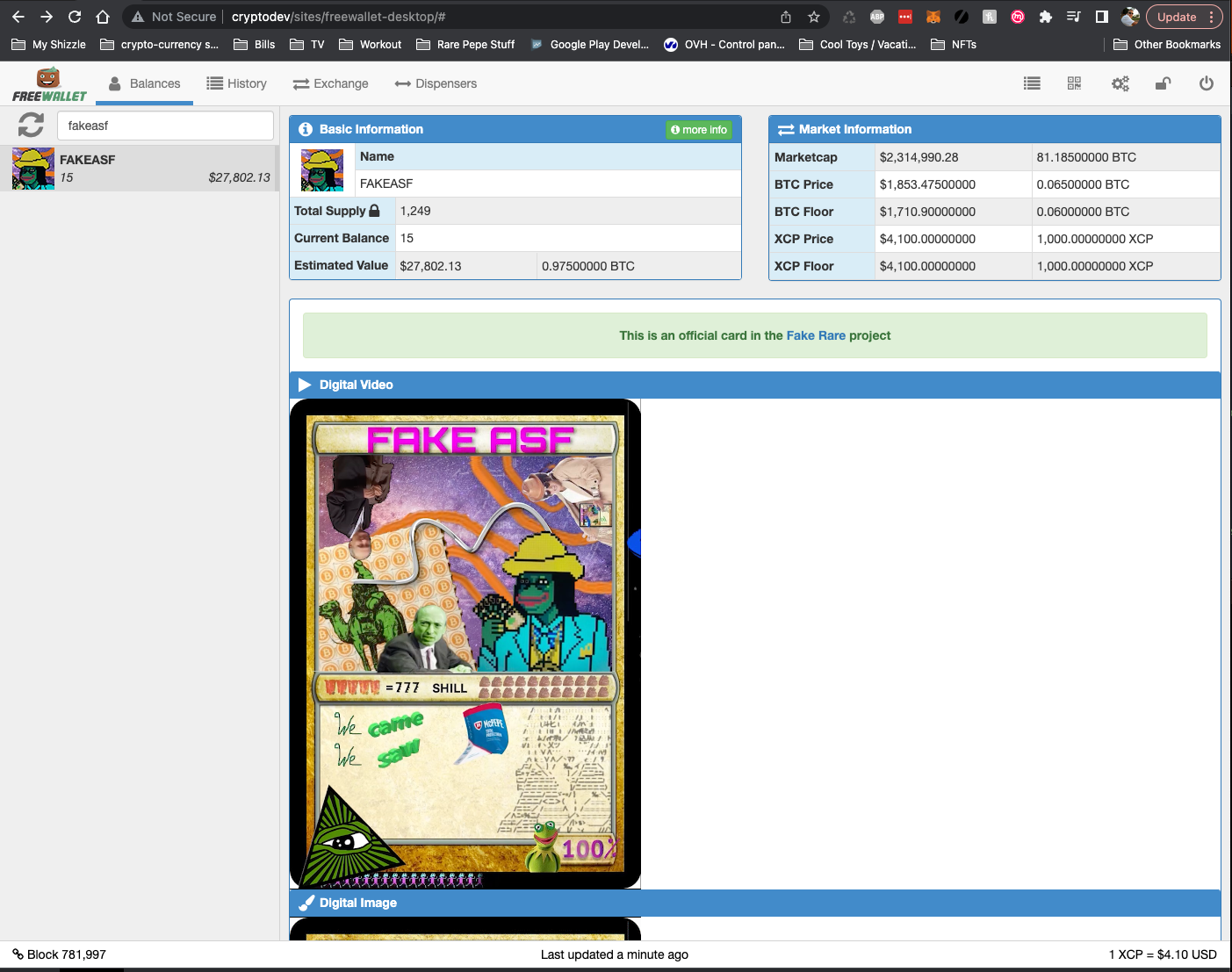Click the asset search field containing fakeasf

165,126
